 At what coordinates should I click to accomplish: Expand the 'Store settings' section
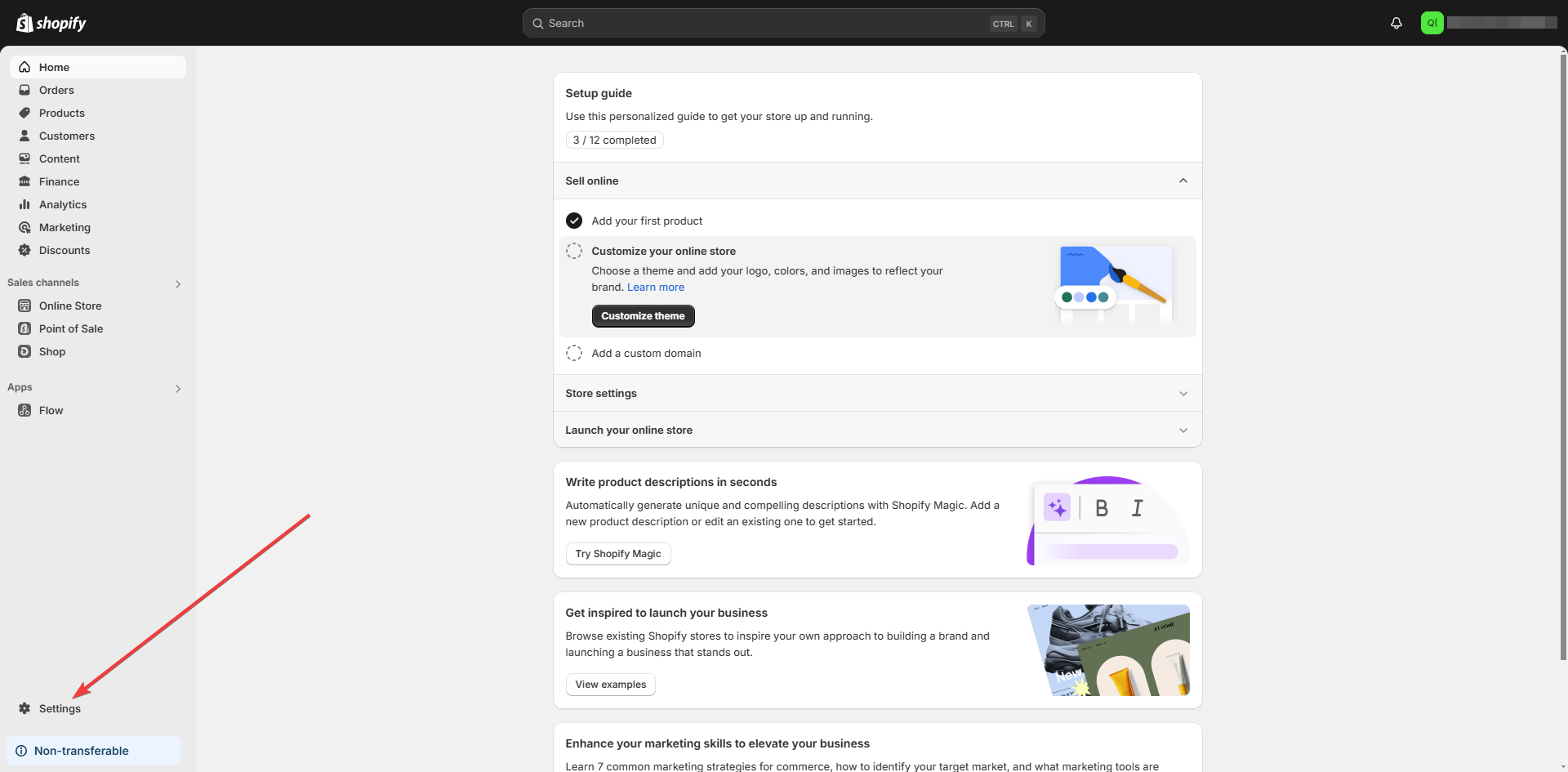pos(1183,393)
